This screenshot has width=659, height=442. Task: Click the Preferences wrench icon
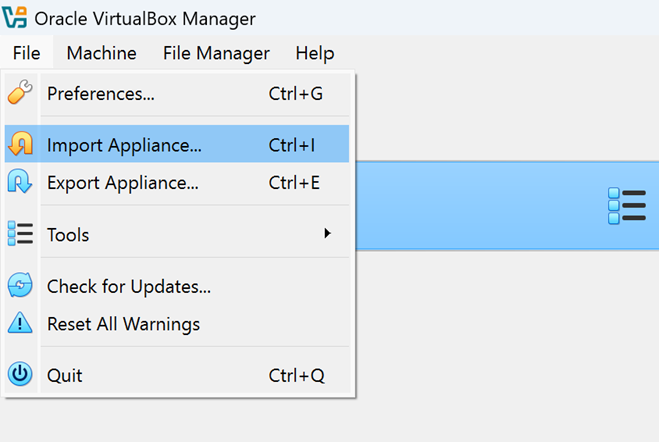(x=20, y=93)
